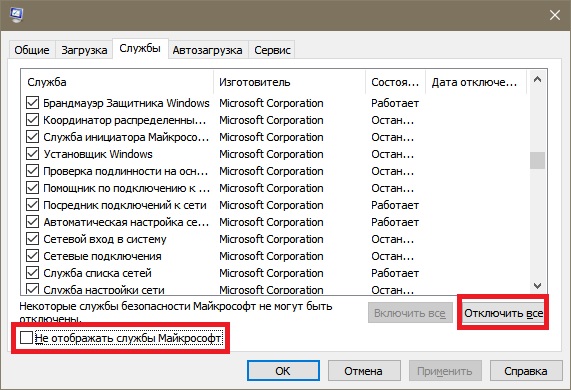Uncheck Помощник по подключению checkbox
571x390 pixels.
click(x=32, y=188)
